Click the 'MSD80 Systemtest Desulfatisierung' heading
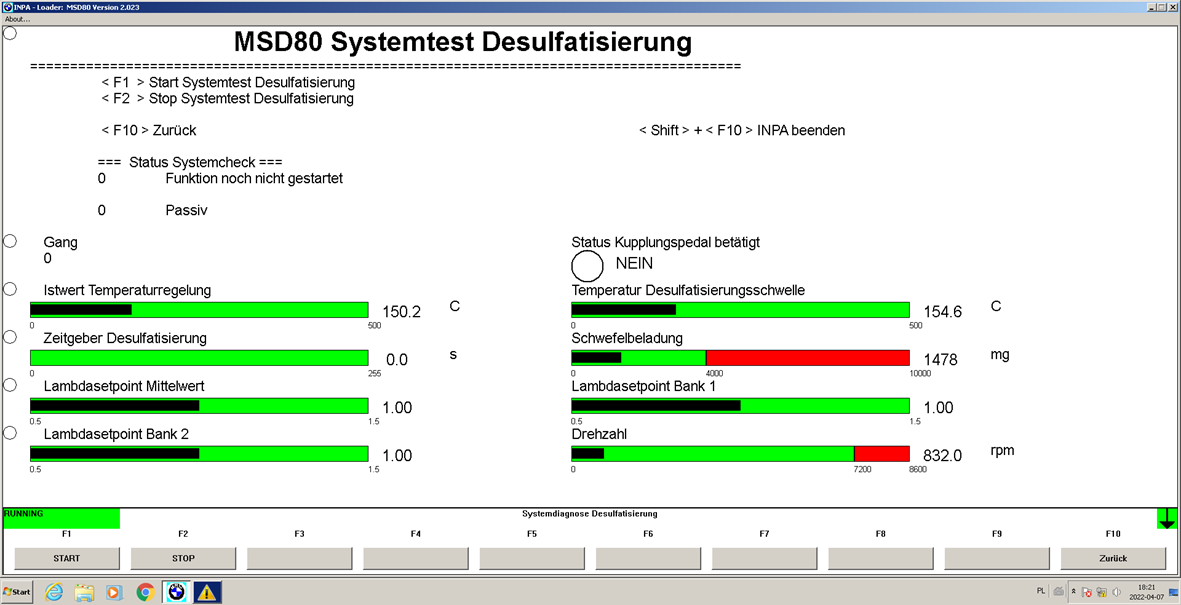This screenshot has height=605, width=1181. [x=462, y=41]
